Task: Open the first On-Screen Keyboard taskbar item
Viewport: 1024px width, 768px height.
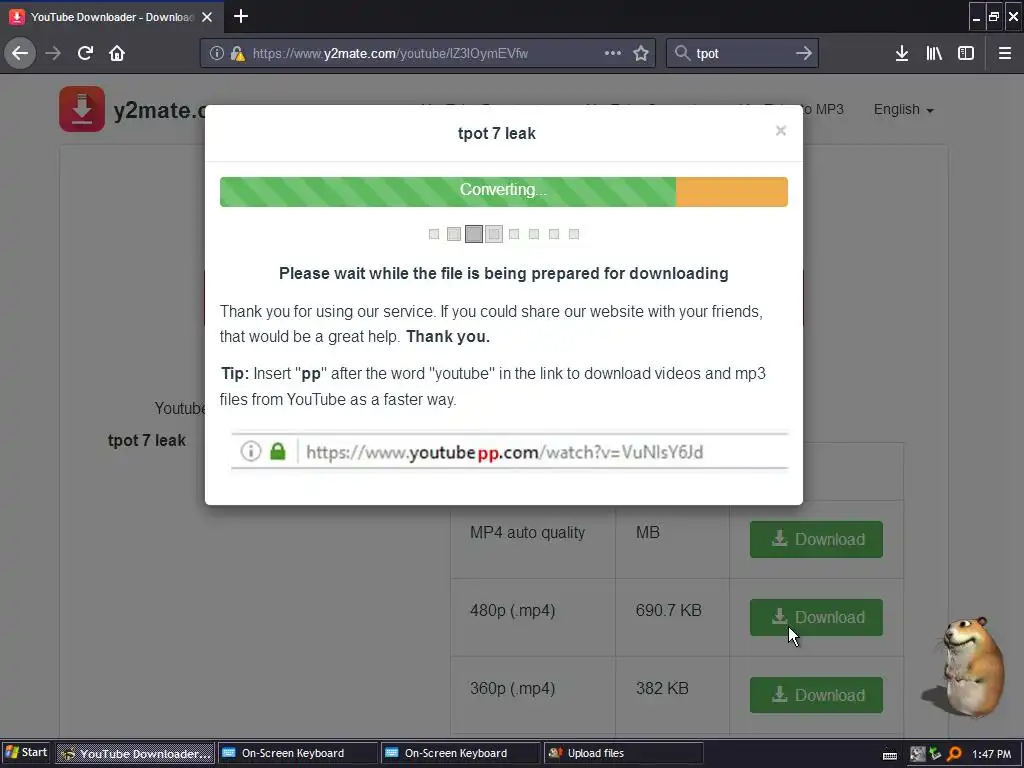Action: point(298,753)
